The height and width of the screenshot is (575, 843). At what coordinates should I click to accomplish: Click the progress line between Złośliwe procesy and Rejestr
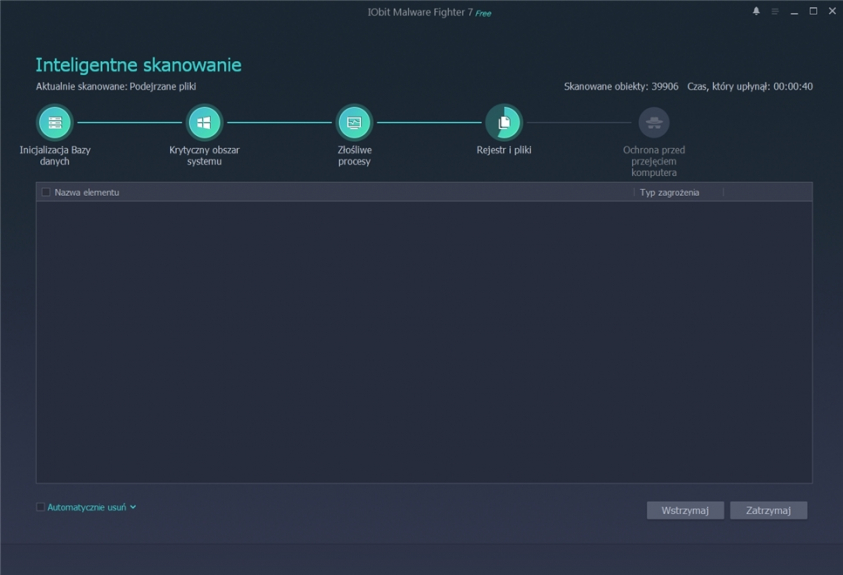[429, 123]
